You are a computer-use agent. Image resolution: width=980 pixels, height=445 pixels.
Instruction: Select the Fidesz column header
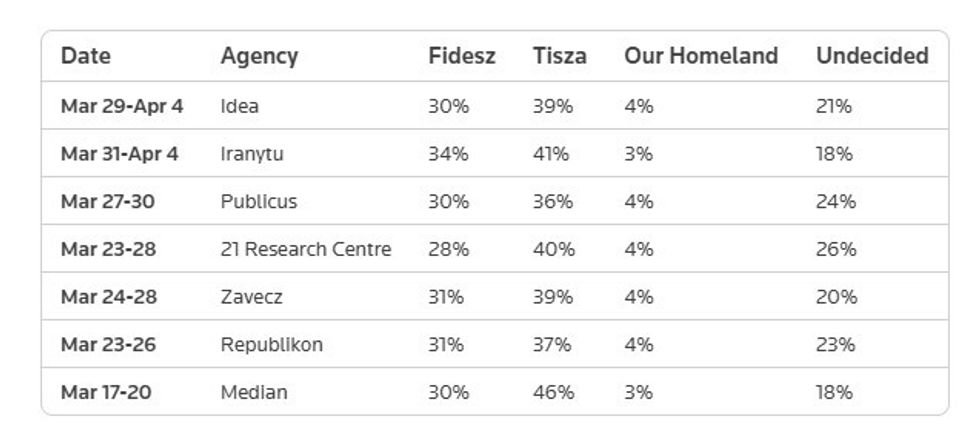[x=461, y=56]
